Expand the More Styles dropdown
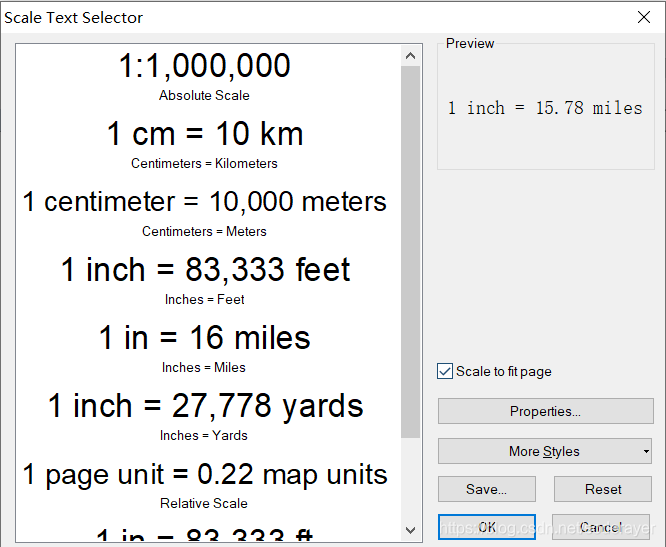Image resolution: width=666 pixels, height=547 pixels. [545, 451]
